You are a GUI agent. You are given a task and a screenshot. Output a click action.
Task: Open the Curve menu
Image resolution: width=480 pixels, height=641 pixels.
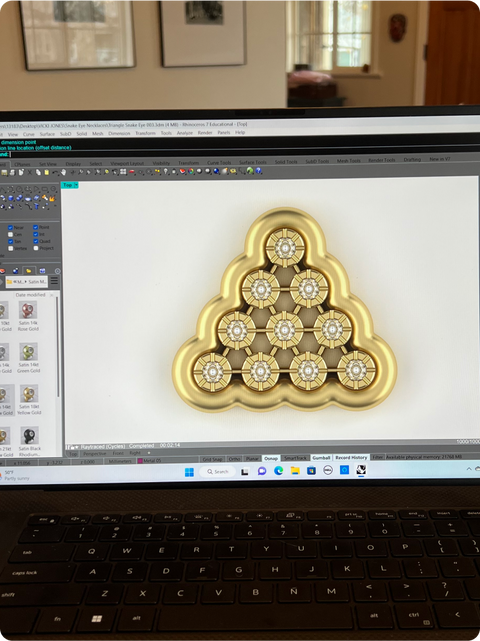(29, 134)
